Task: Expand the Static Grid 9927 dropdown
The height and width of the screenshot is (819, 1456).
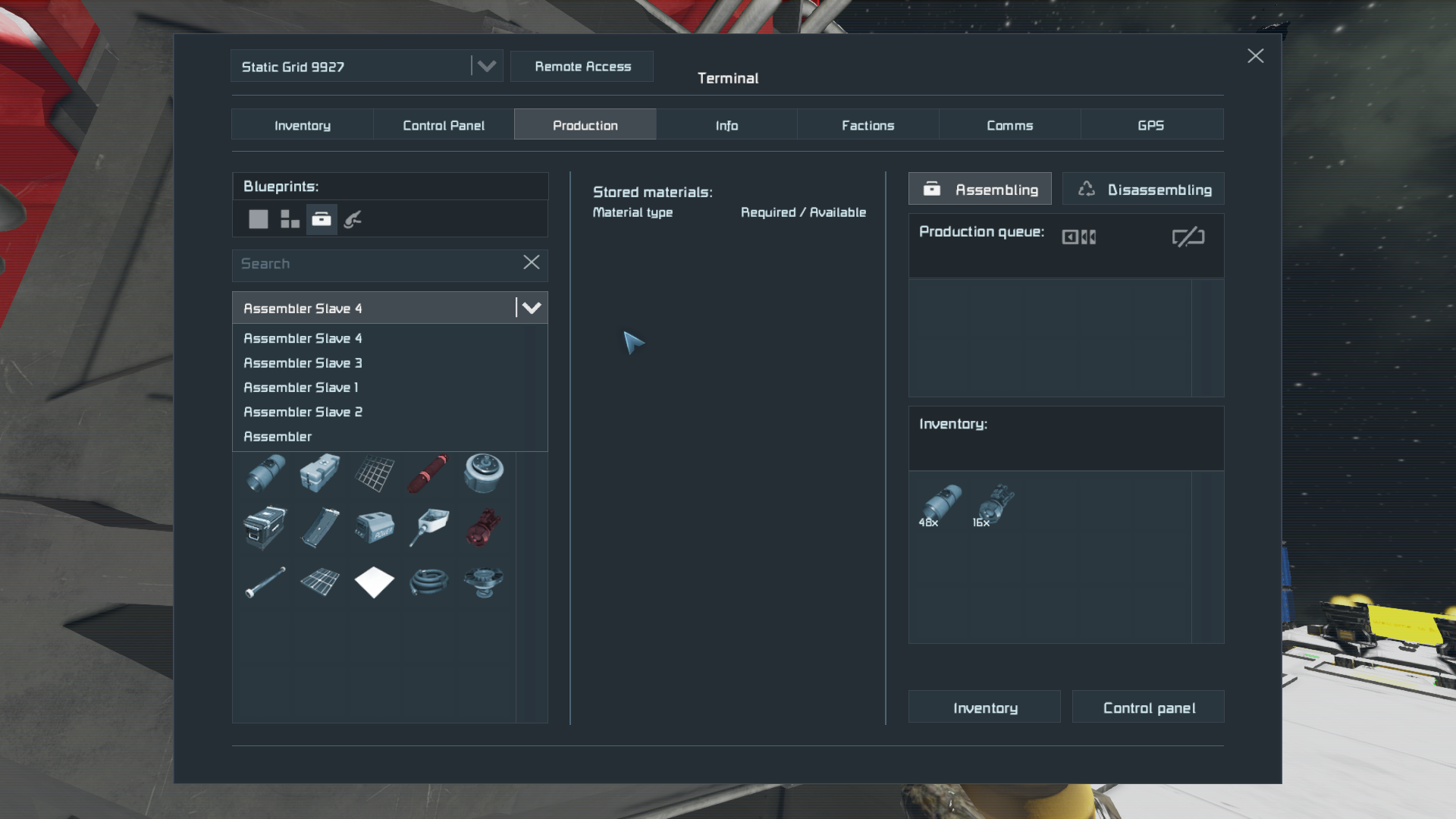Action: (x=487, y=67)
